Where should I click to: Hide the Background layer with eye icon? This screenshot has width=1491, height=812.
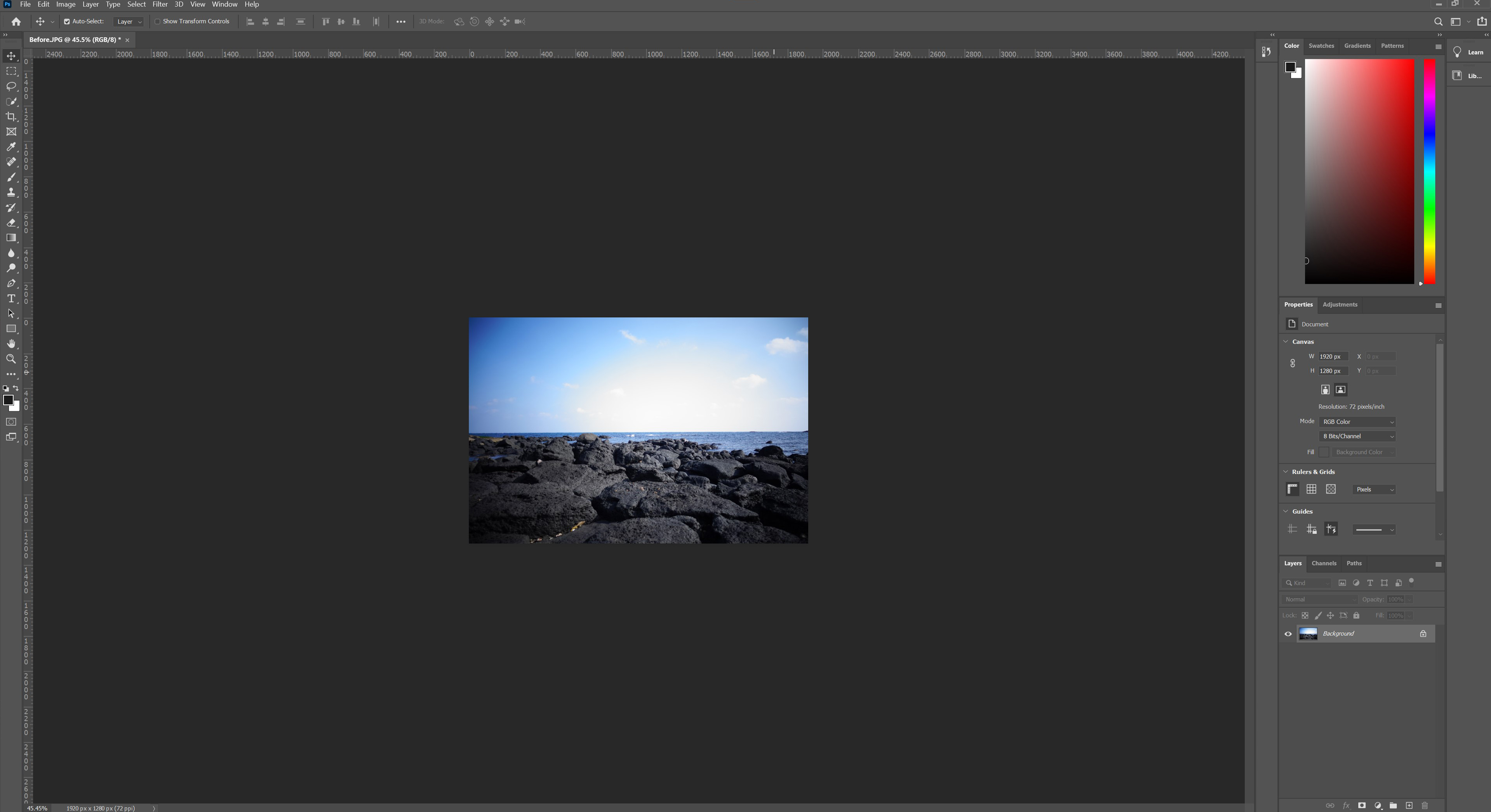pyautogui.click(x=1288, y=634)
